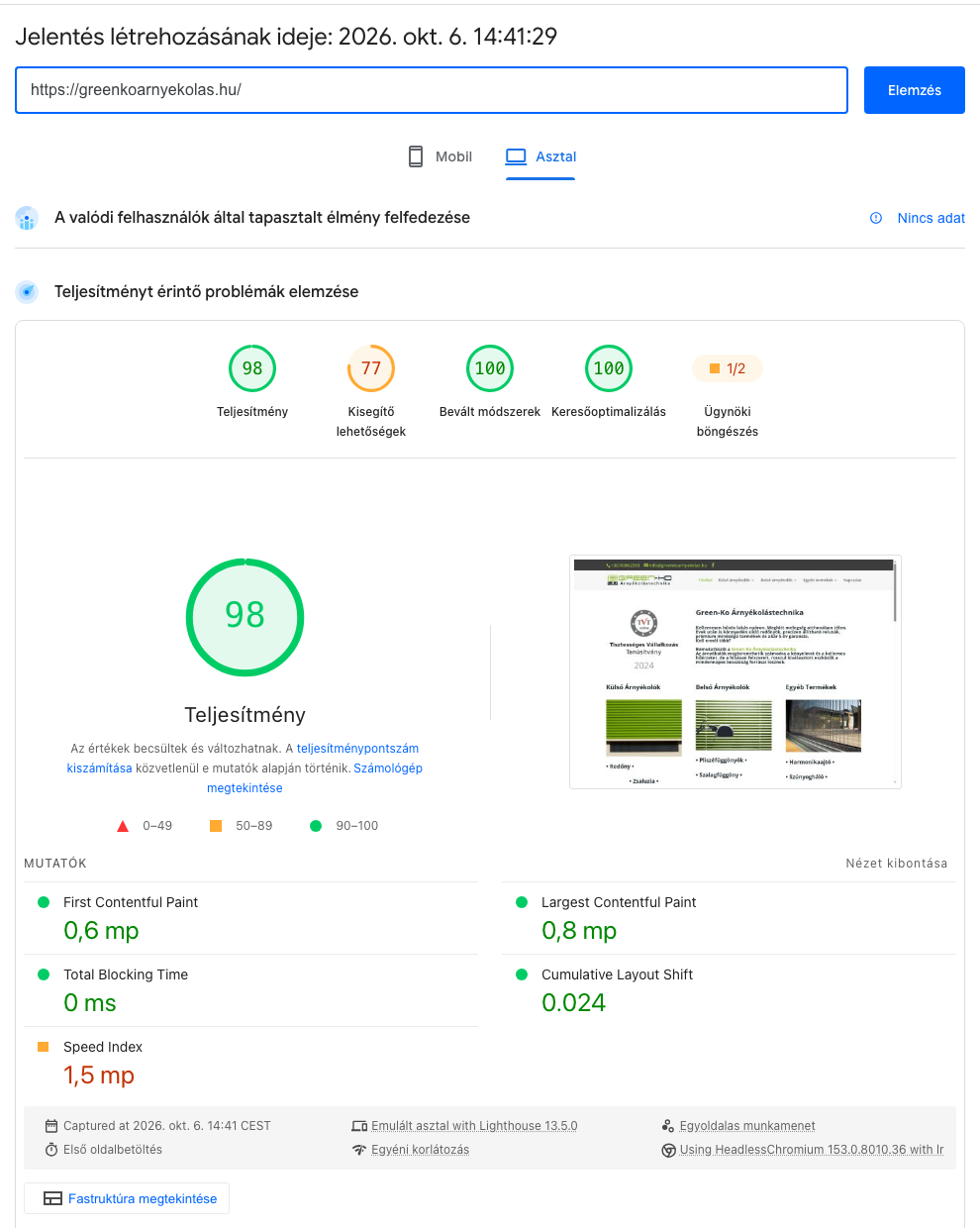Click orange square 50–89 legend icon

216,825
